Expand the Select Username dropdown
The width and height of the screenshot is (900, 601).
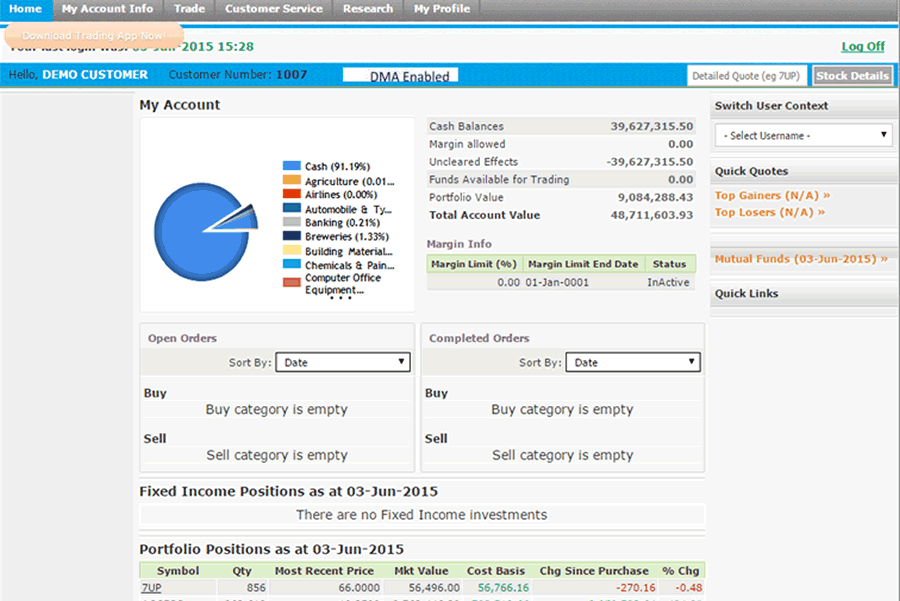803,135
